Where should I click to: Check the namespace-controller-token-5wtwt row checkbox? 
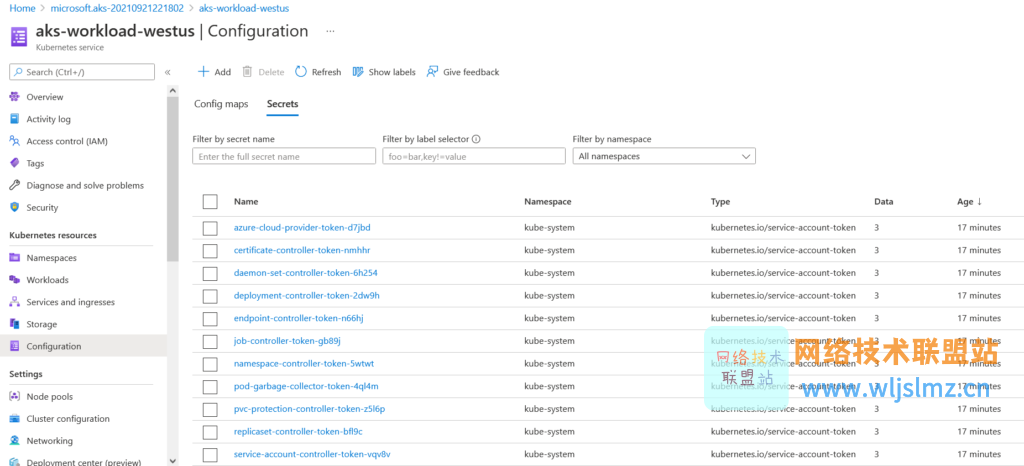[210, 364]
